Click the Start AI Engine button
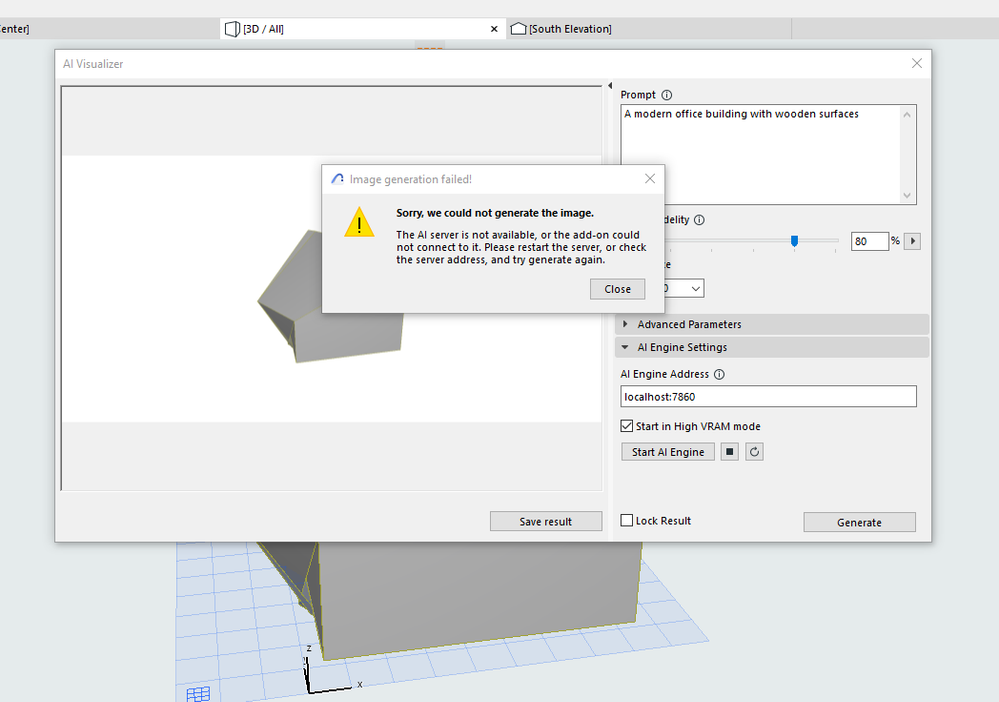Viewport: 999px width, 702px height. (x=668, y=452)
